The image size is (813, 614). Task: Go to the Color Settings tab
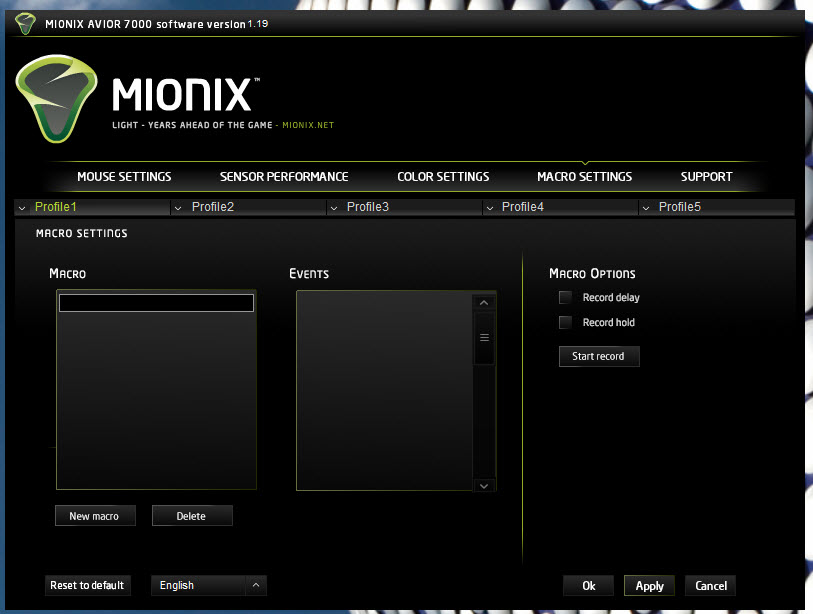pyautogui.click(x=443, y=177)
